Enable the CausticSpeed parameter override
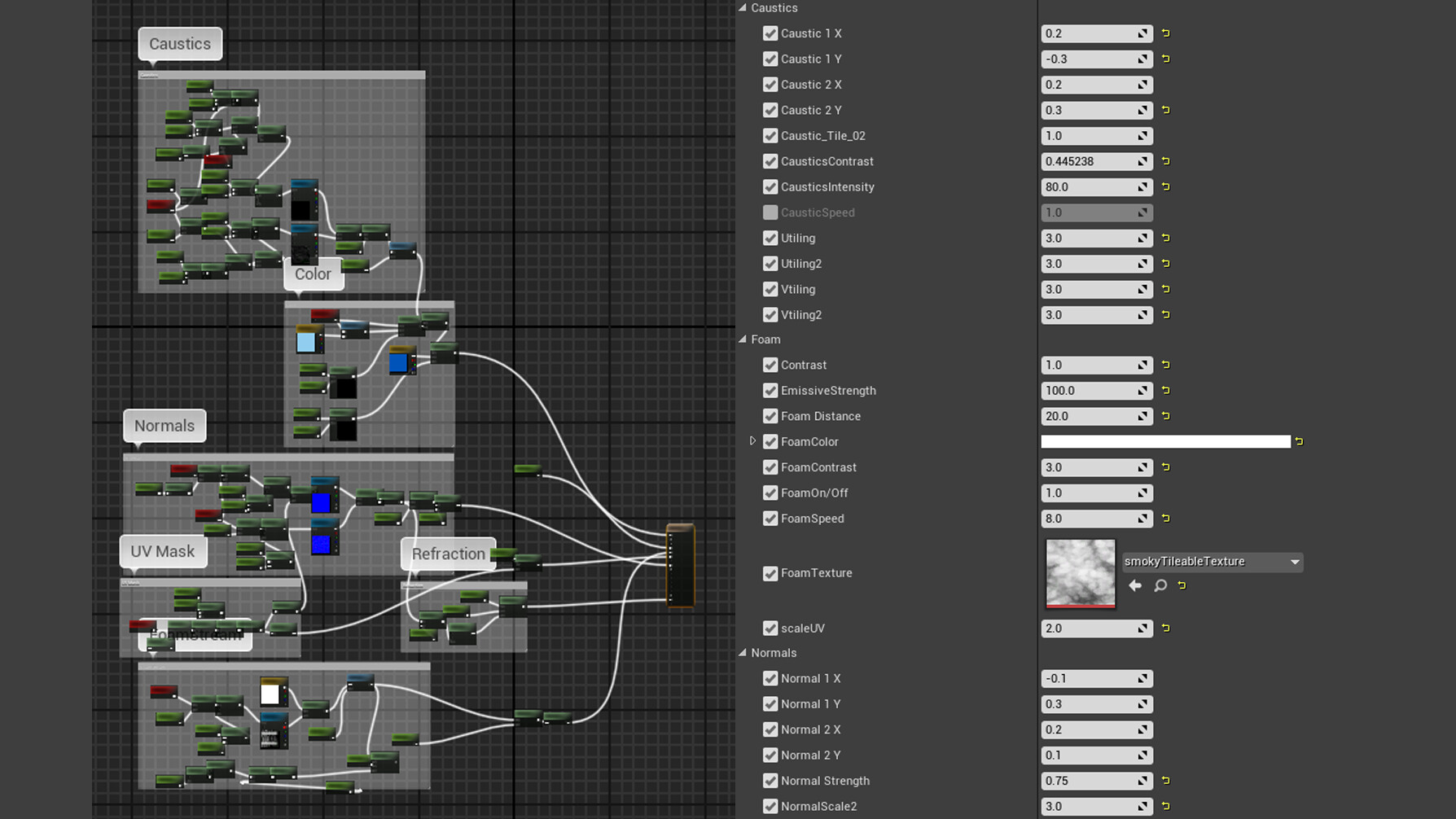Image resolution: width=1456 pixels, height=819 pixels. point(770,212)
